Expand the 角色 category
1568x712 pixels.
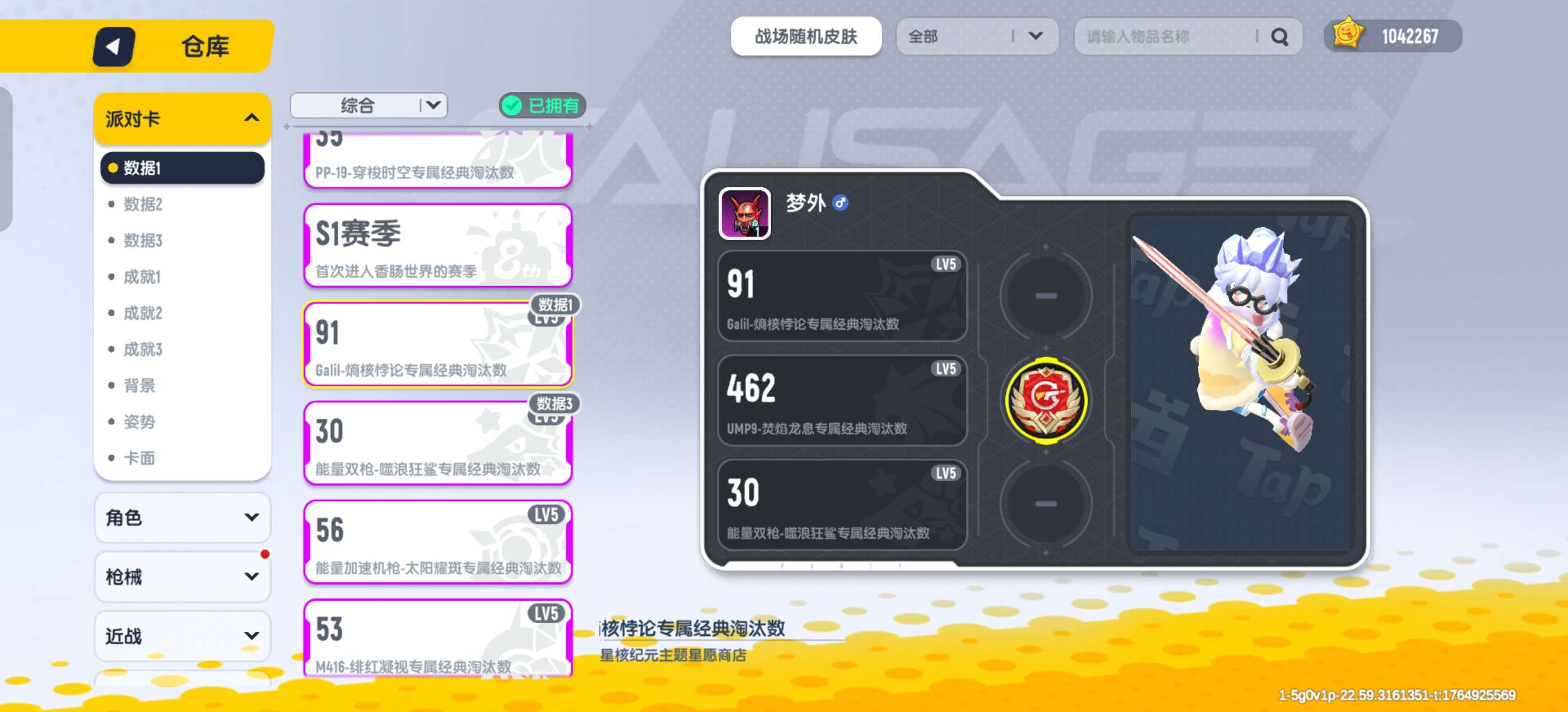click(182, 518)
